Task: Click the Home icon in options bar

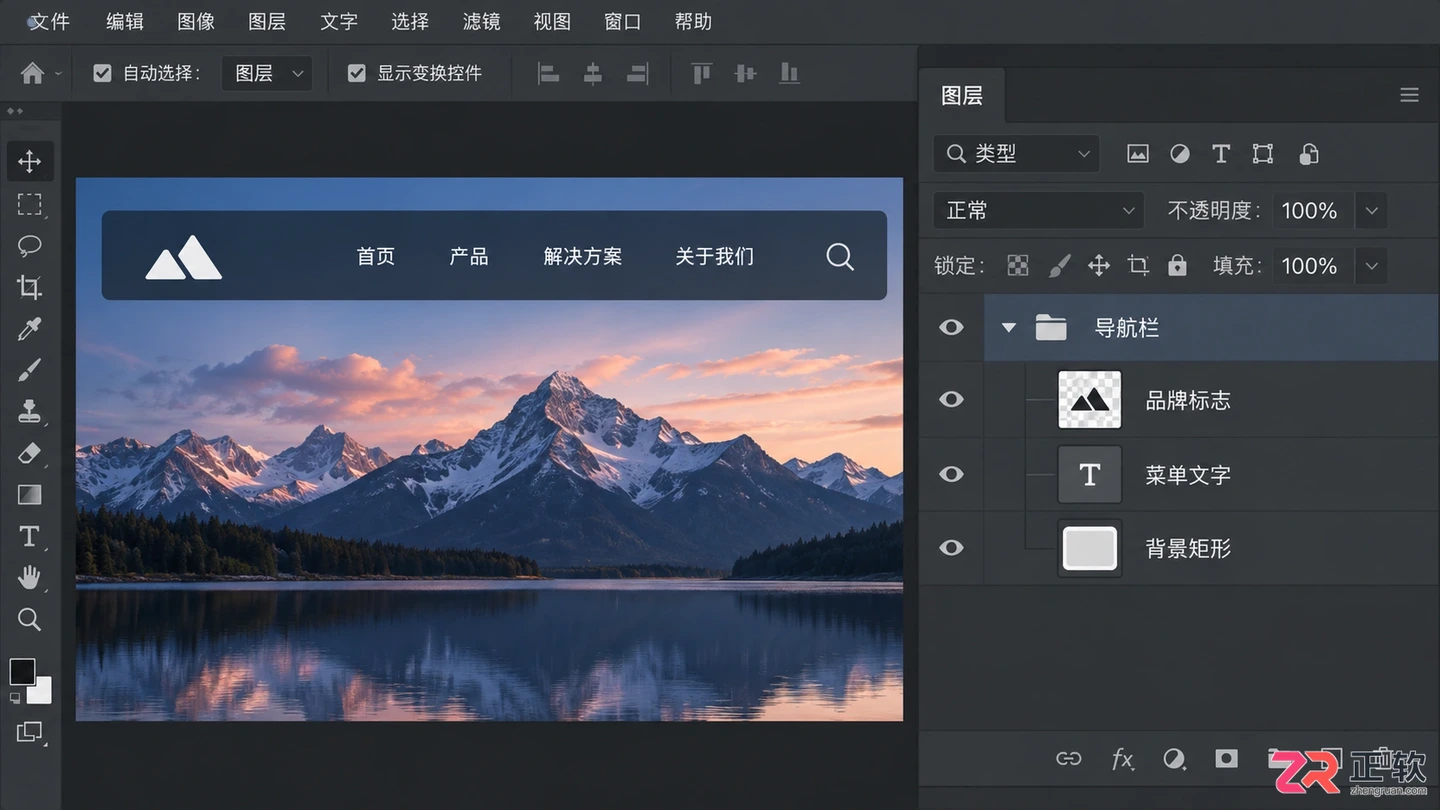Action: tap(33, 73)
